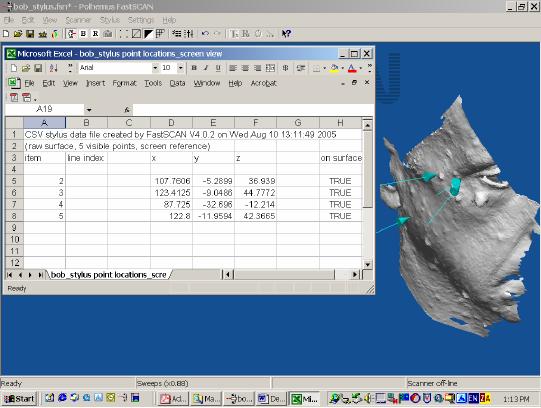
Task: Click the EN language indicator in system tray
Action: [x=473, y=398]
